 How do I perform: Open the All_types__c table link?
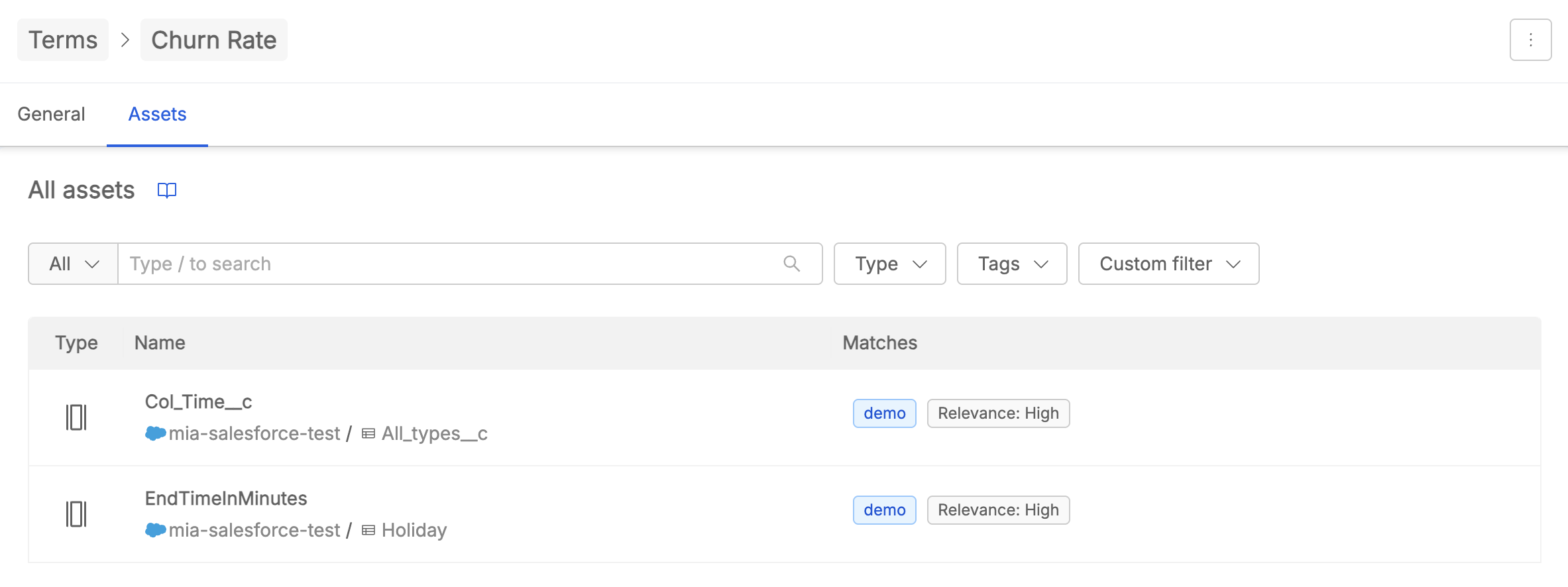tap(434, 433)
